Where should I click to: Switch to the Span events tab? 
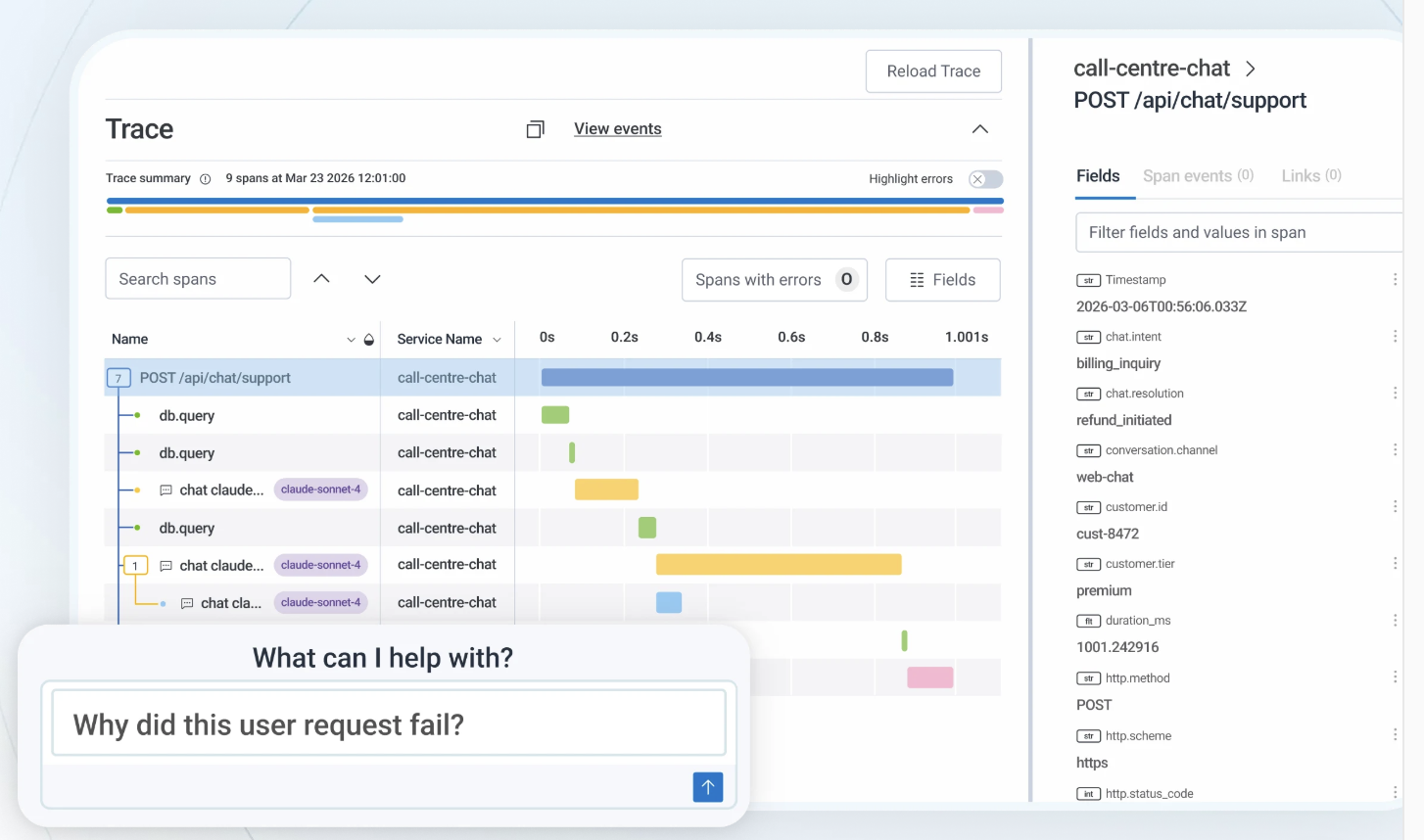coord(1198,176)
